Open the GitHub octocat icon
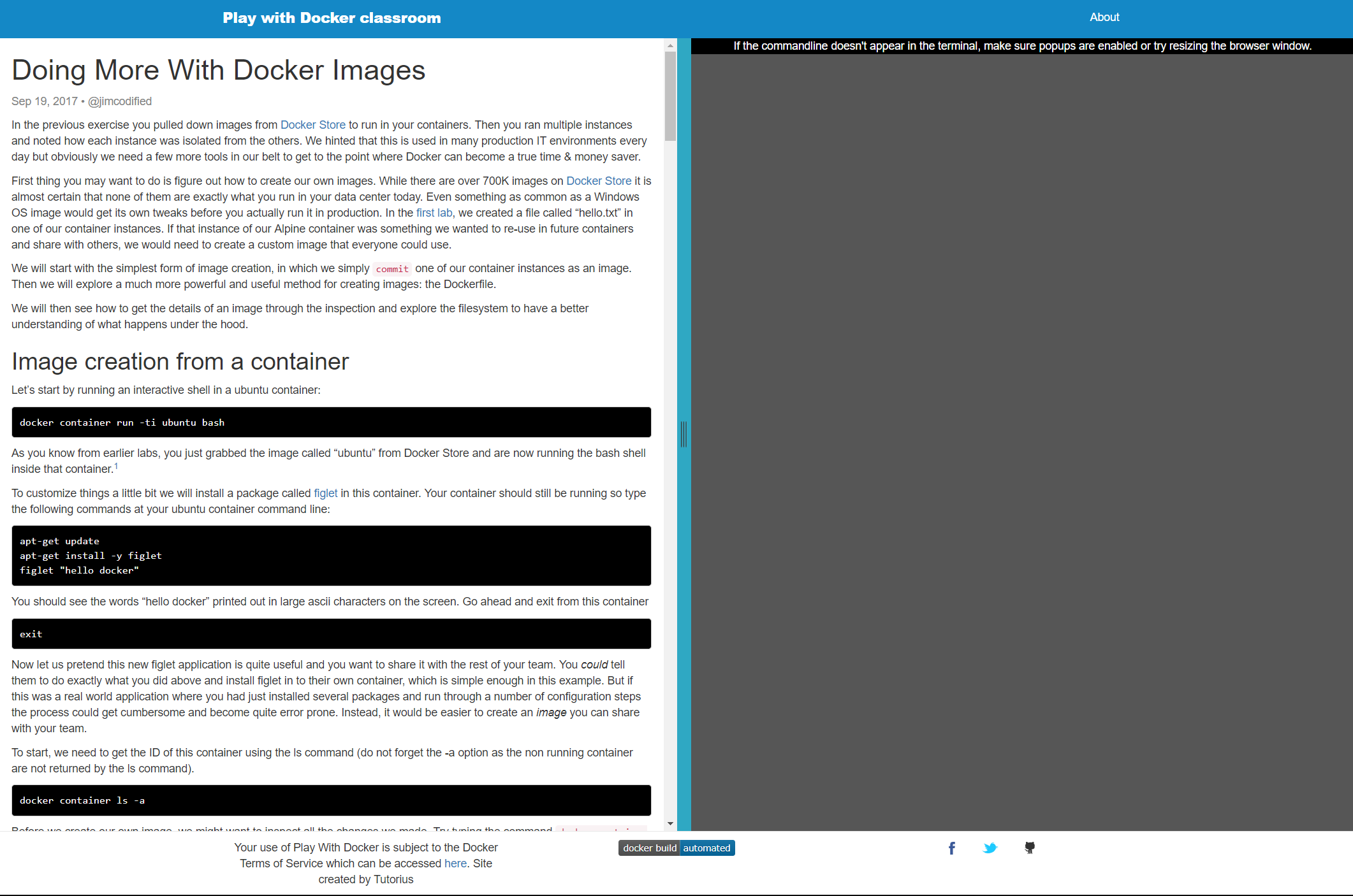 (x=1030, y=848)
